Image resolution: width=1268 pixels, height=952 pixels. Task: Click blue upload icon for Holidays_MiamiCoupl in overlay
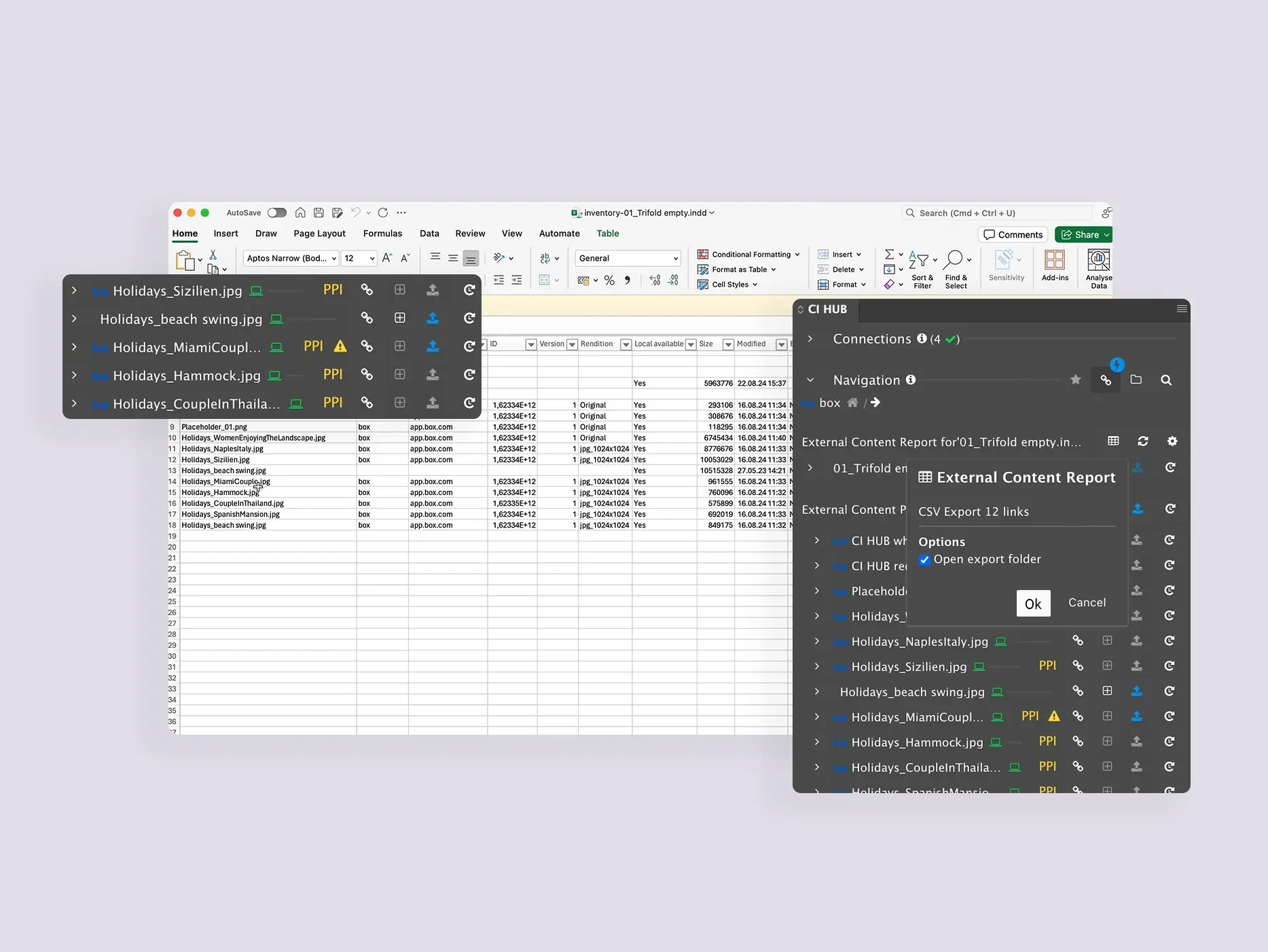pos(432,346)
